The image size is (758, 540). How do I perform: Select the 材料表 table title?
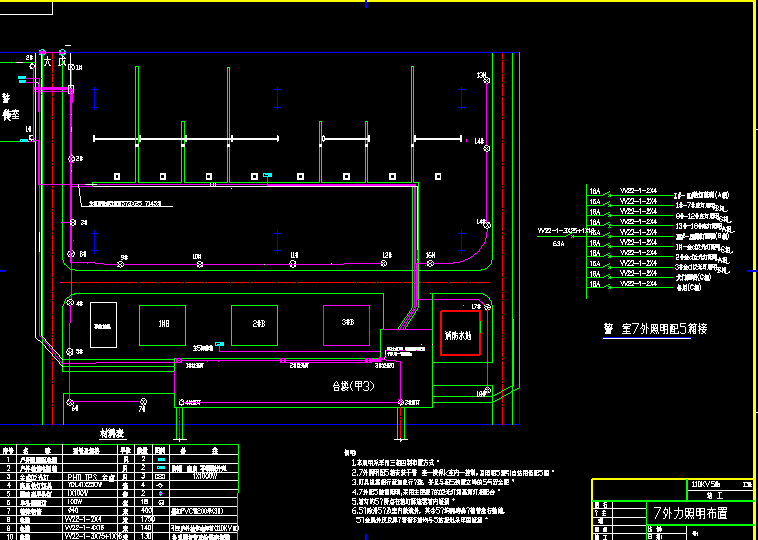pyautogui.click(x=112, y=434)
